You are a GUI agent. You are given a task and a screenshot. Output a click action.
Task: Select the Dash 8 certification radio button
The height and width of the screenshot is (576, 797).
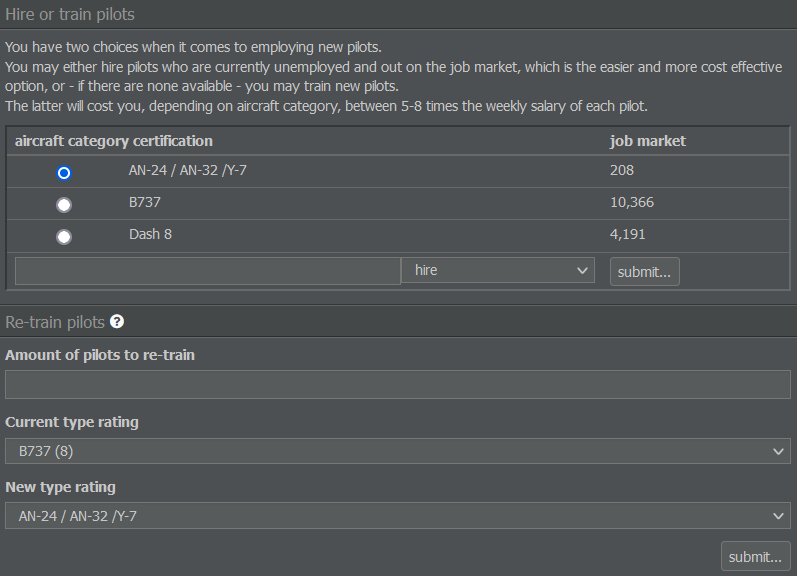(64, 237)
